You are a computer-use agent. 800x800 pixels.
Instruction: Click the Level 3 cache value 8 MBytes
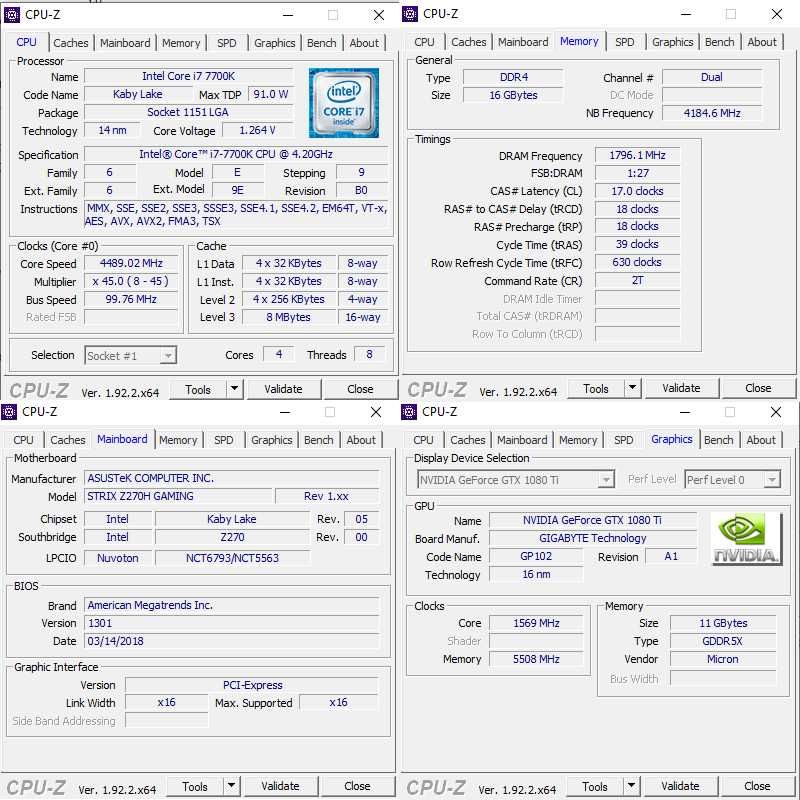[288, 317]
